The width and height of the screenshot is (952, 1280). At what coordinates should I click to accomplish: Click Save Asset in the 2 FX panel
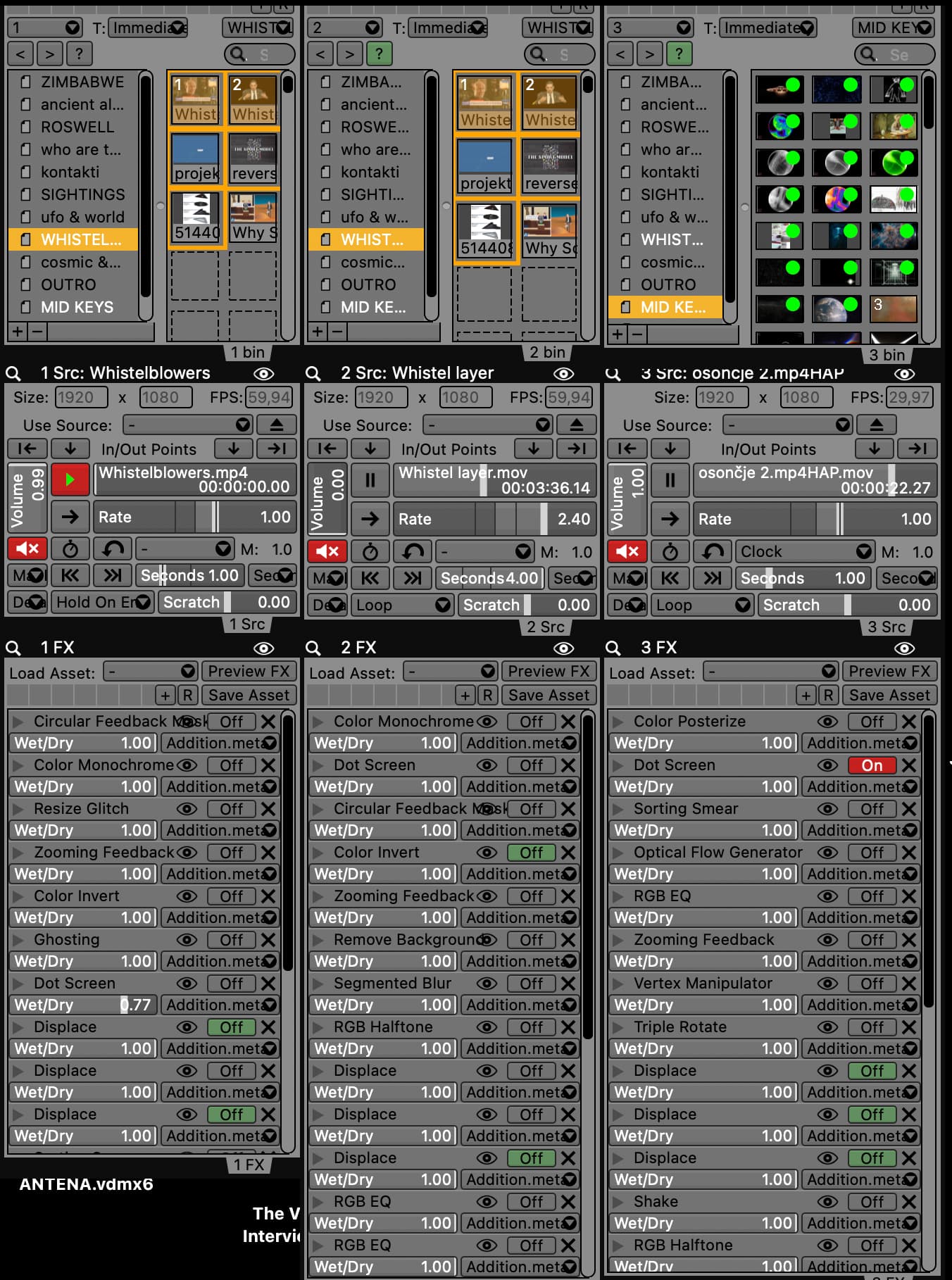[x=549, y=695]
